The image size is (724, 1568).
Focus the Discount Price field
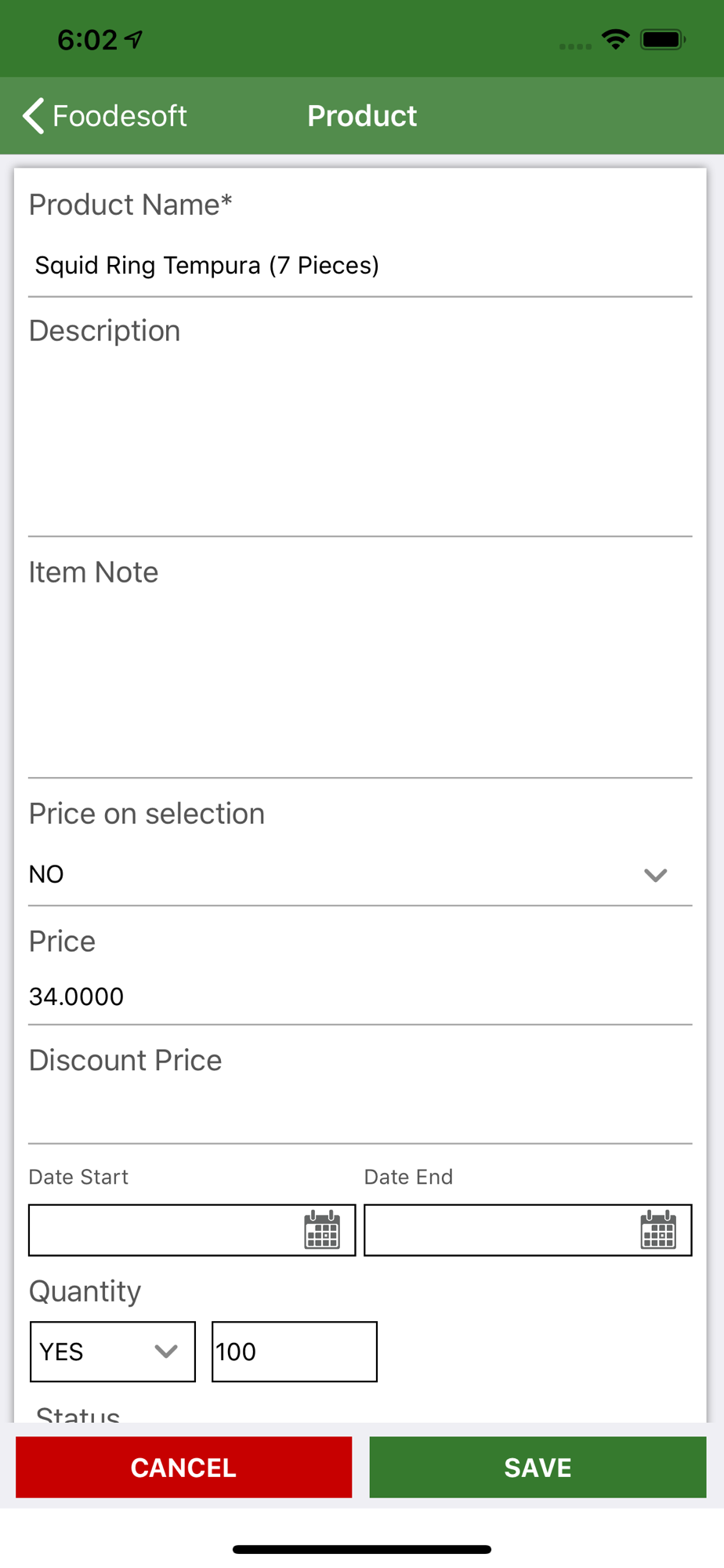360,1113
